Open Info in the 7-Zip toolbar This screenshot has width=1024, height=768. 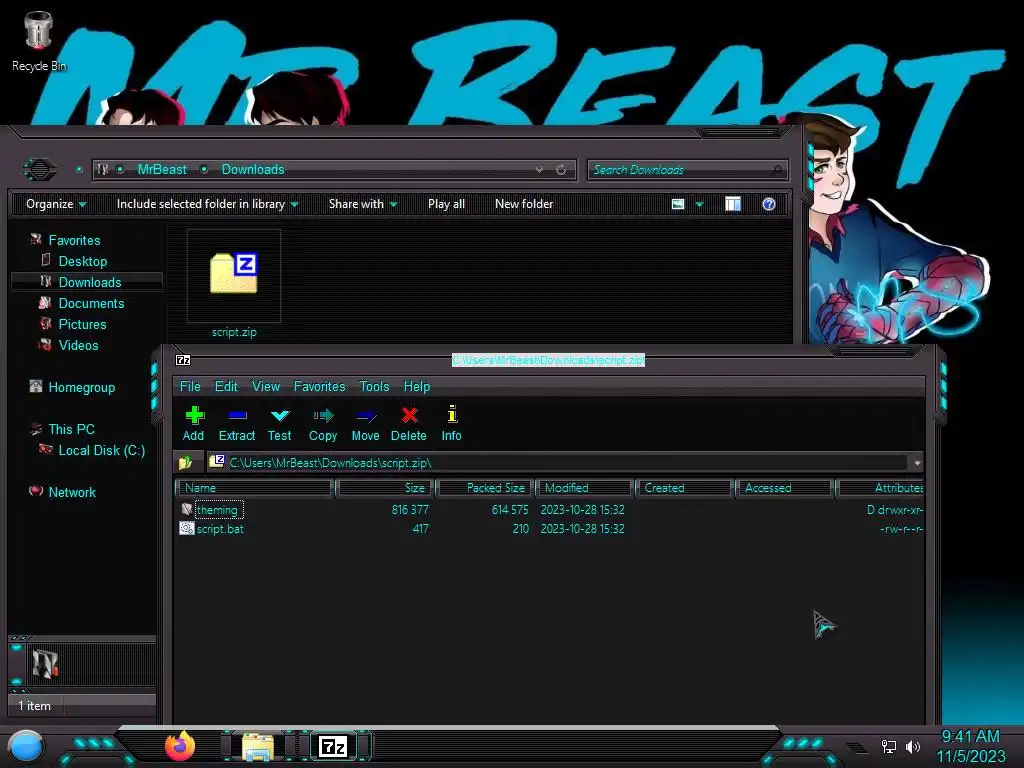coord(451,424)
